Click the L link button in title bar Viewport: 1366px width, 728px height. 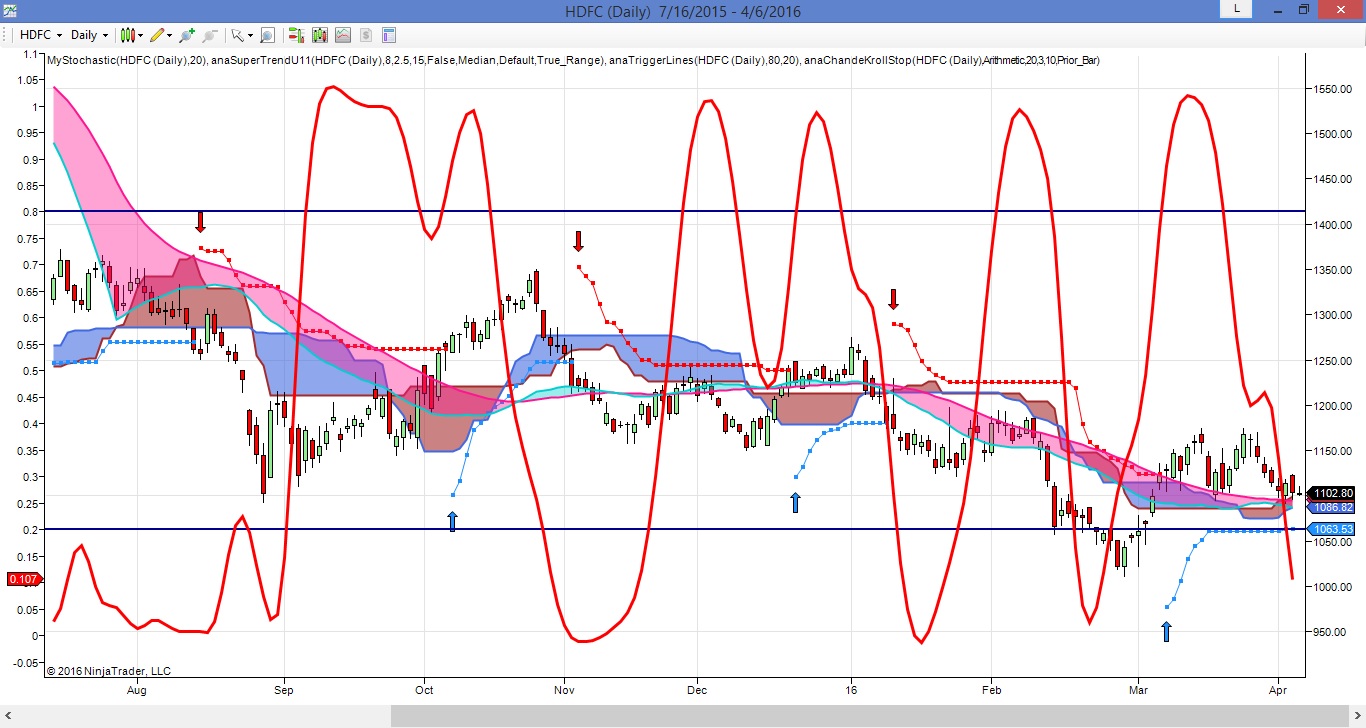pyautogui.click(x=1237, y=9)
